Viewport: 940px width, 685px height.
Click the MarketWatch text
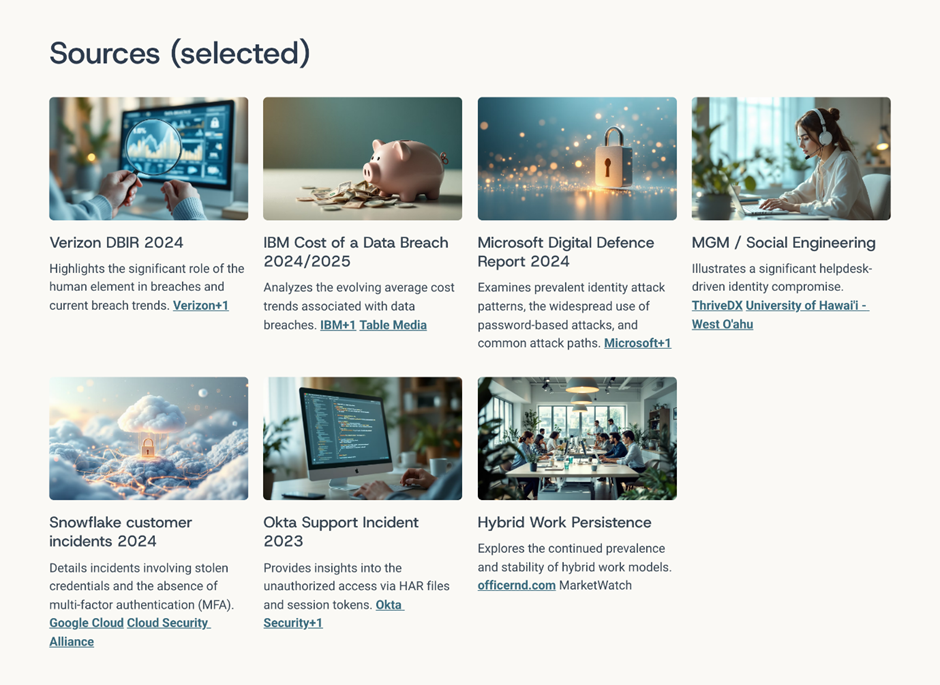(595, 586)
